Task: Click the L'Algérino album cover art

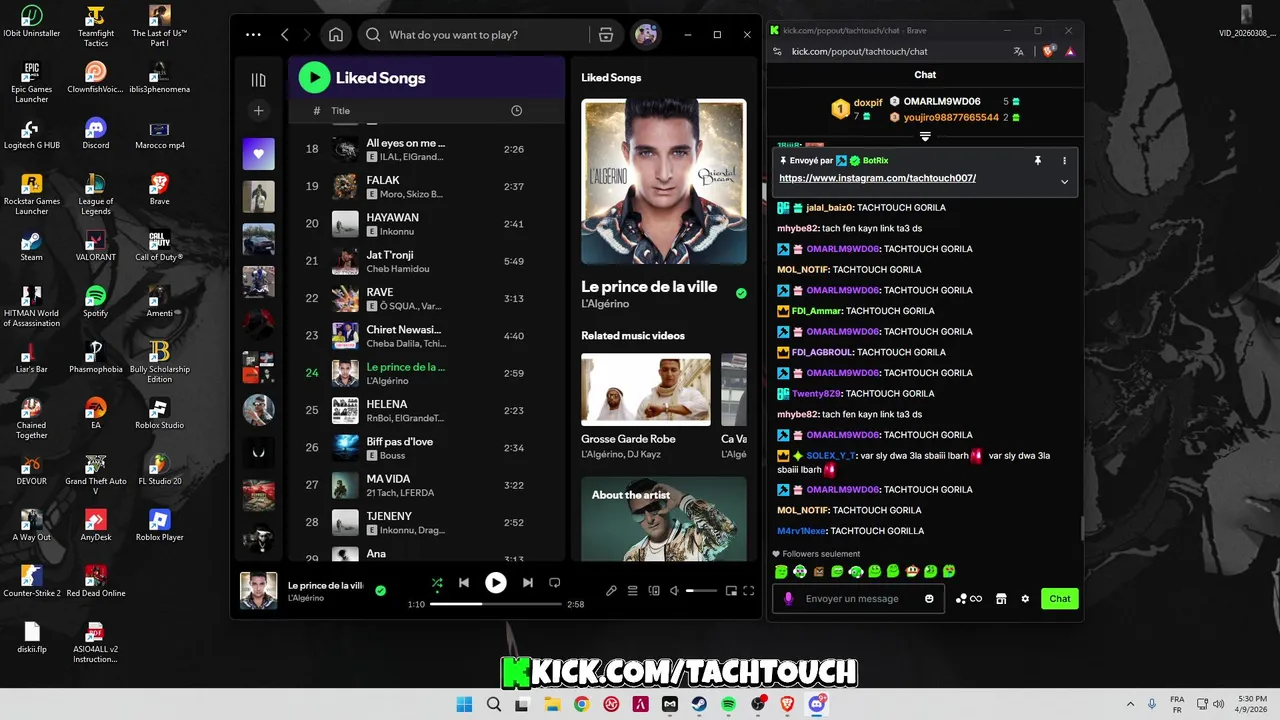Action: 664,181
